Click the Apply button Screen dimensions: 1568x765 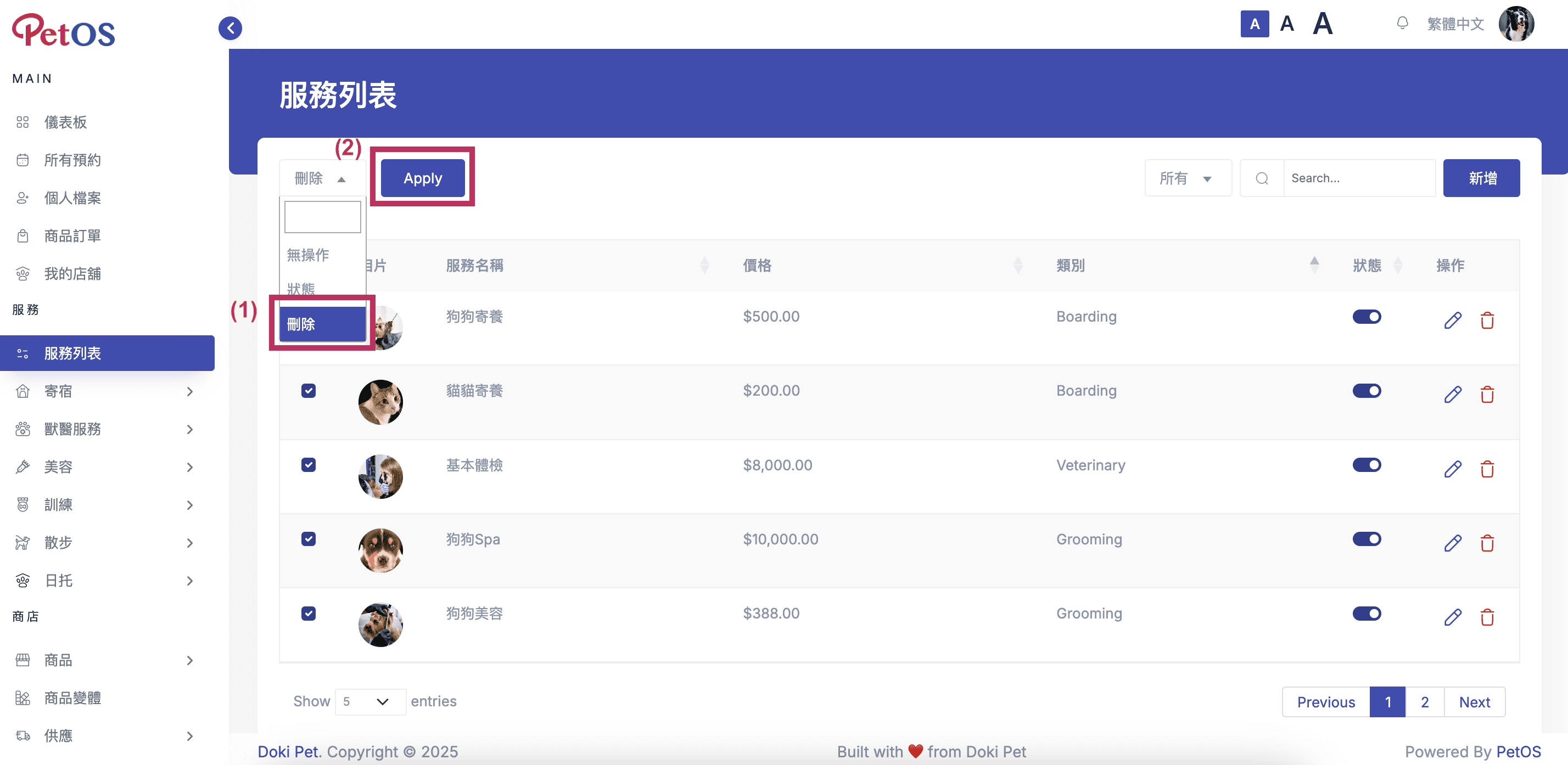click(x=423, y=178)
